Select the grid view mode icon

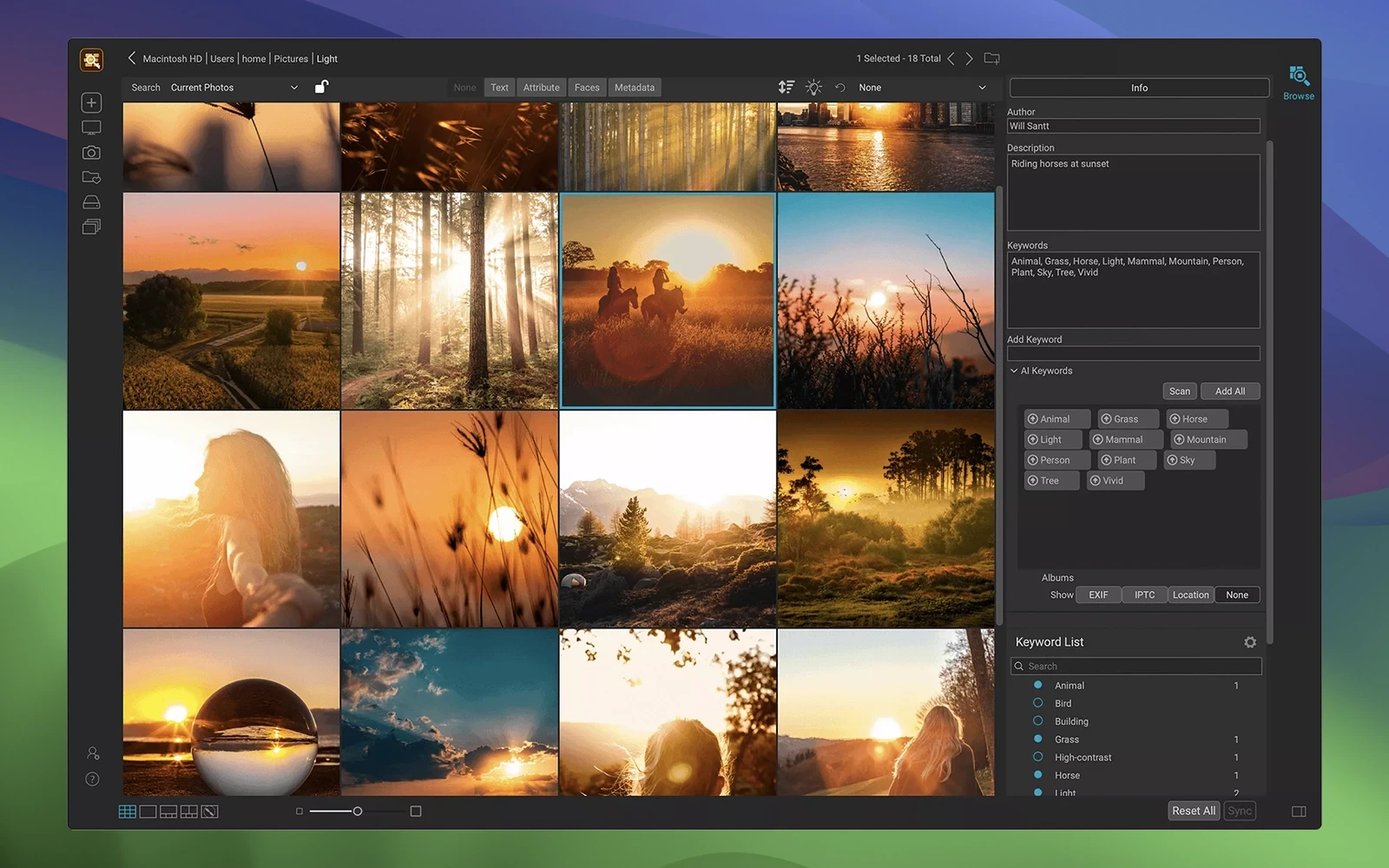127,812
